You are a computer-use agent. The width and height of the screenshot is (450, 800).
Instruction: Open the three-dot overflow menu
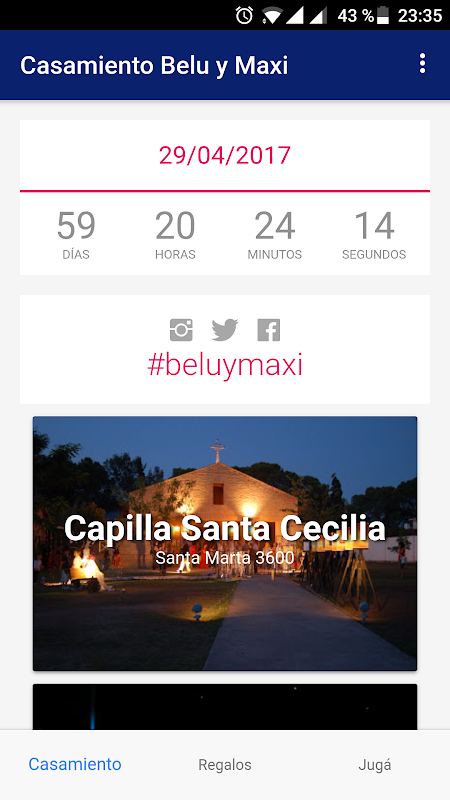[422, 64]
